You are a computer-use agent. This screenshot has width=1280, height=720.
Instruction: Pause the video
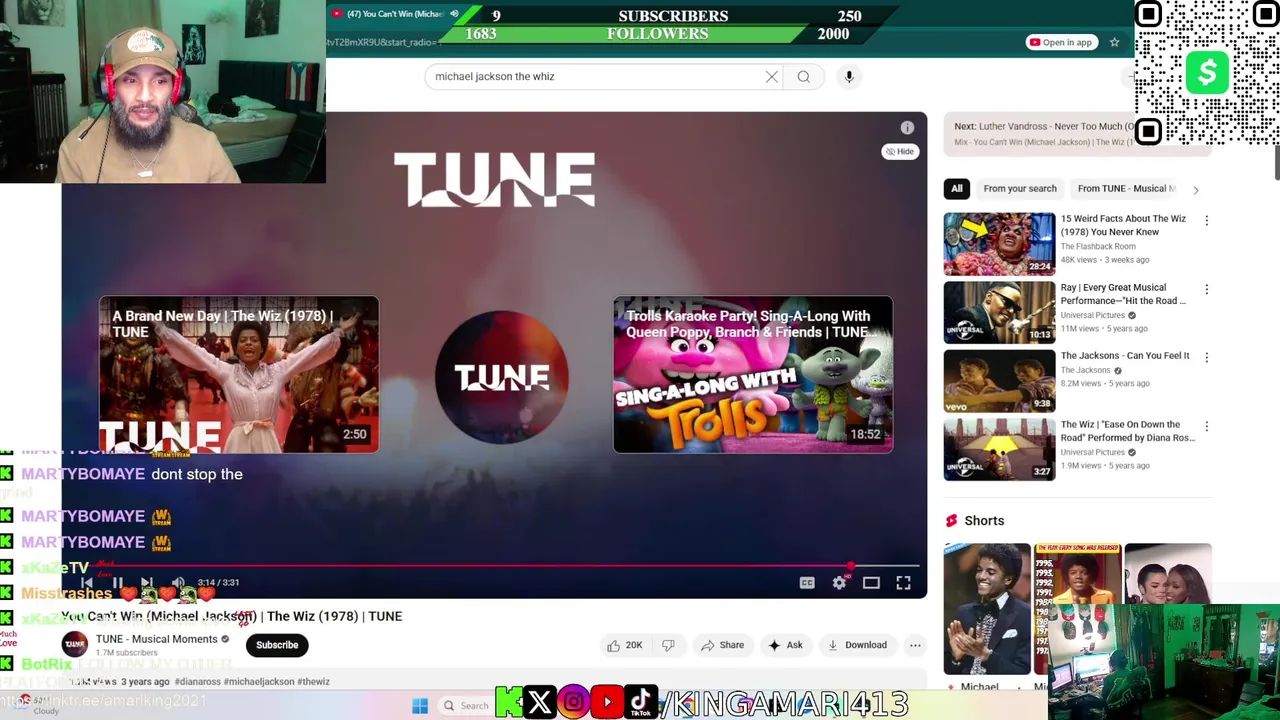(117, 583)
